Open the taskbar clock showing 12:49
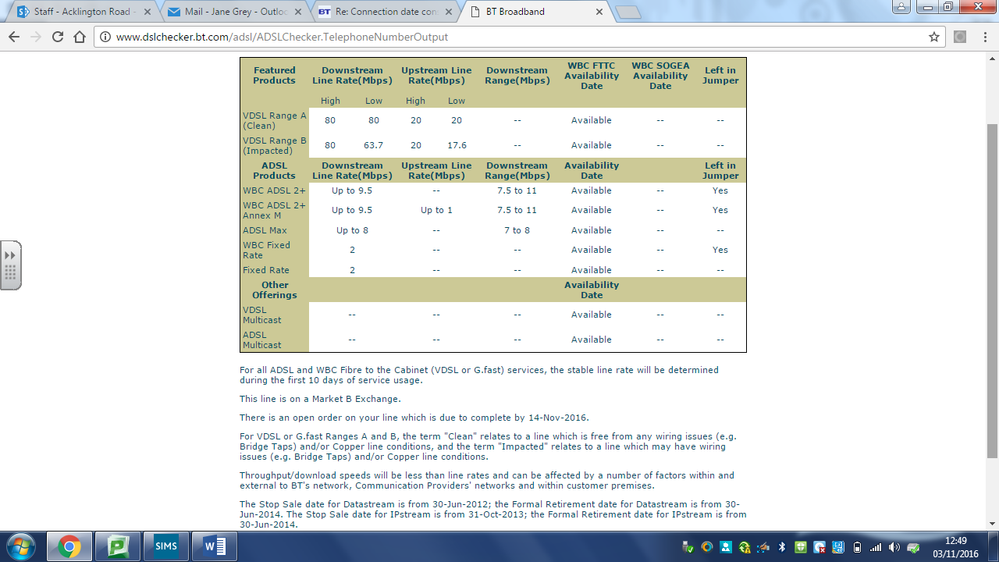The height and width of the screenshot is (562, 999). click(956, 547)
